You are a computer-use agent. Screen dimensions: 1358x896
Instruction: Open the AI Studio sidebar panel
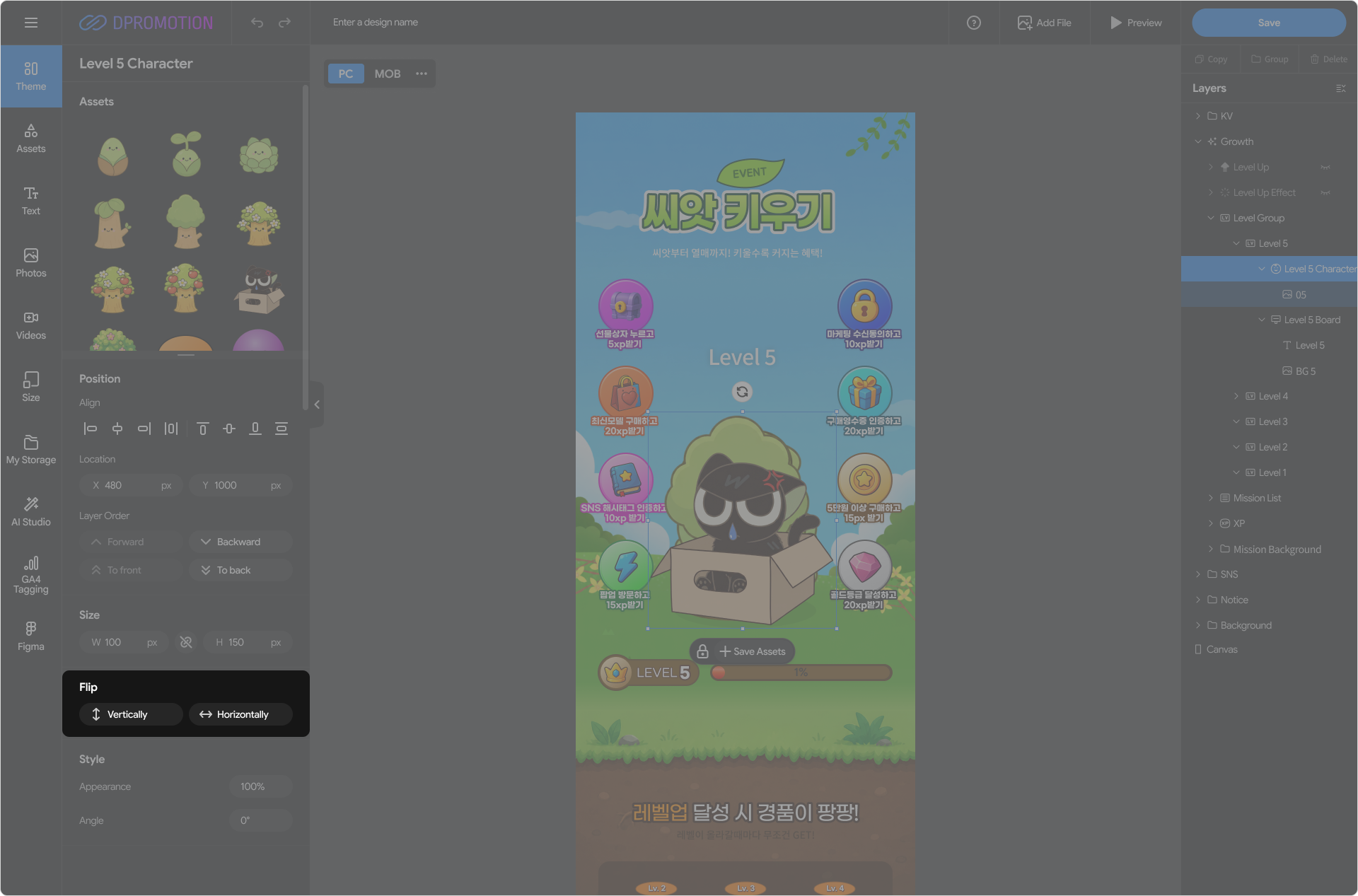coord(31,512)
